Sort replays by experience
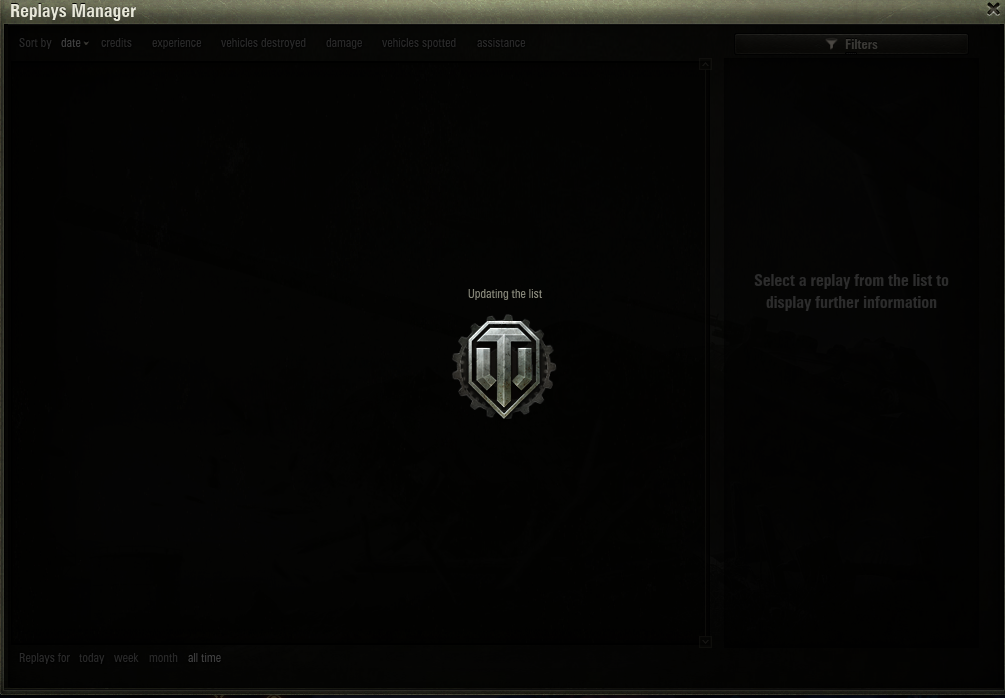 (176, 43)
